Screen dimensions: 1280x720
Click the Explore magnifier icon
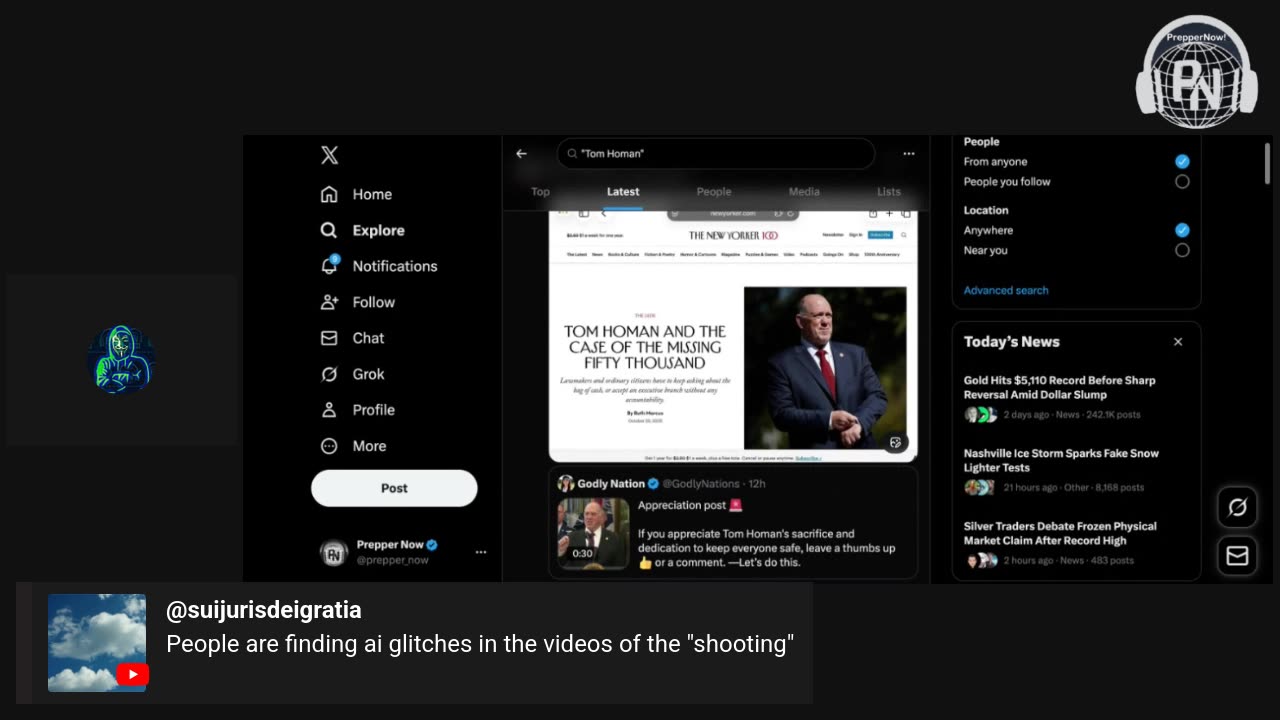(x=329, y=230)
